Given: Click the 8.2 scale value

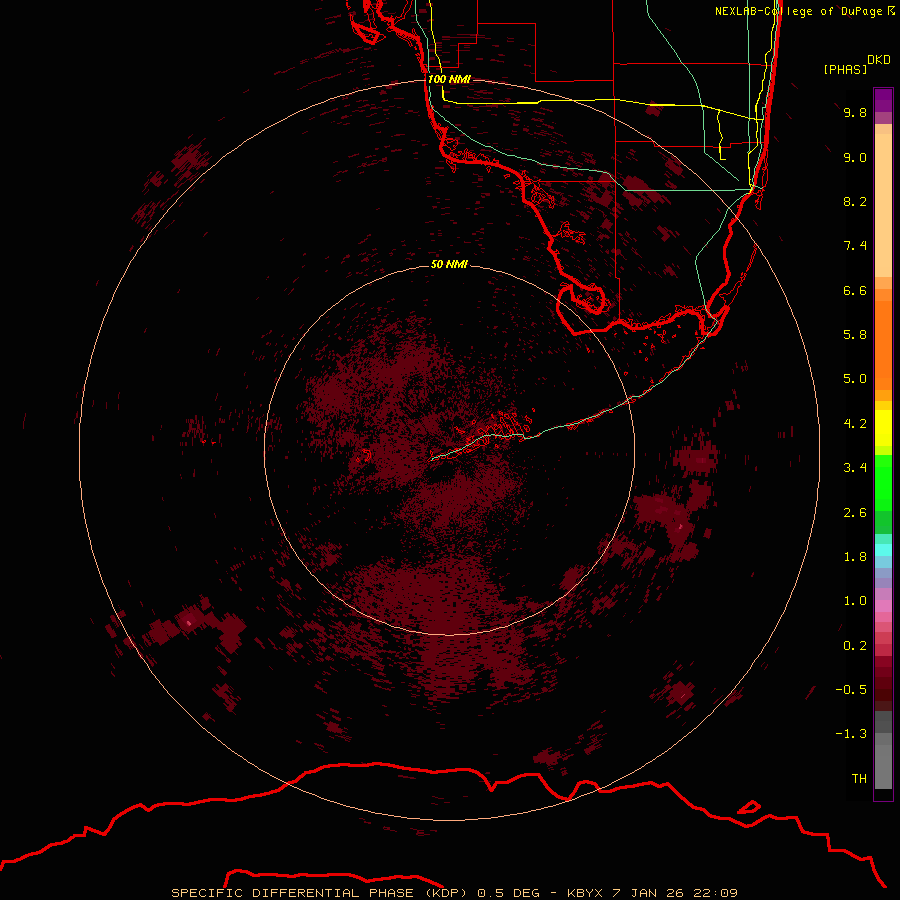Looking at the screenshot, I should click(855, 201).
